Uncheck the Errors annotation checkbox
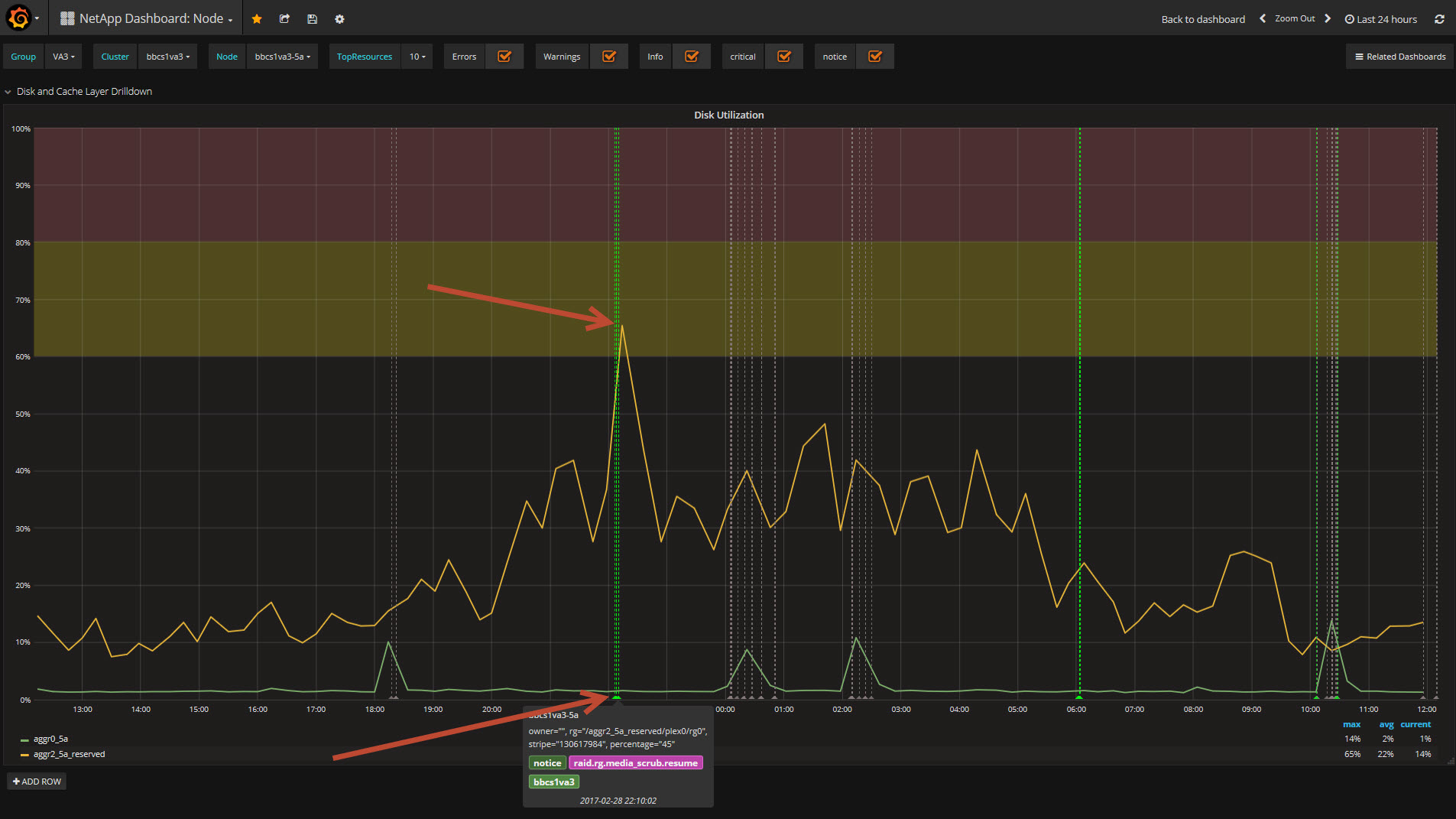 point(504,57)
